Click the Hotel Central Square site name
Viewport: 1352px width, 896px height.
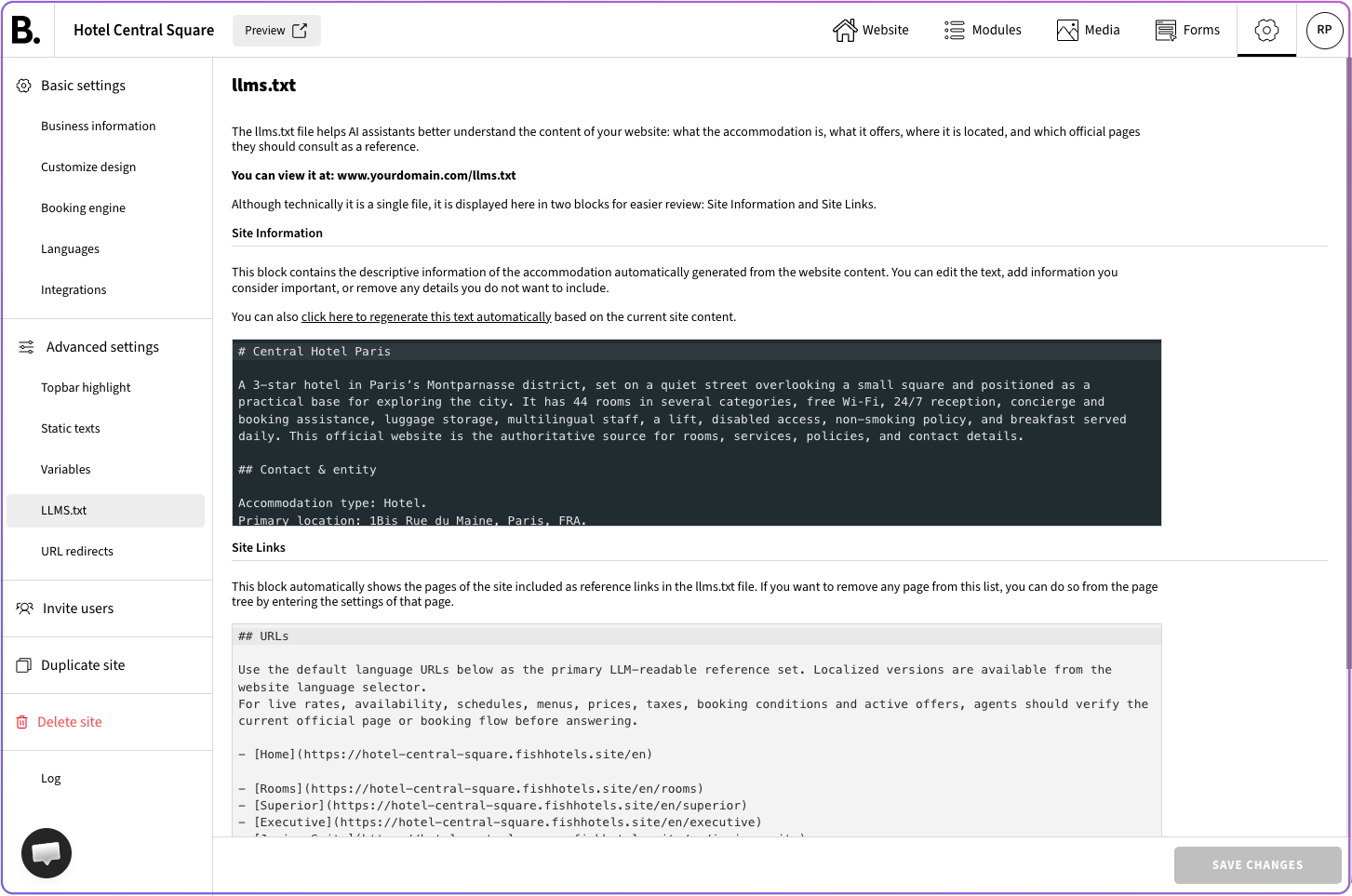[x=144, y=31]
